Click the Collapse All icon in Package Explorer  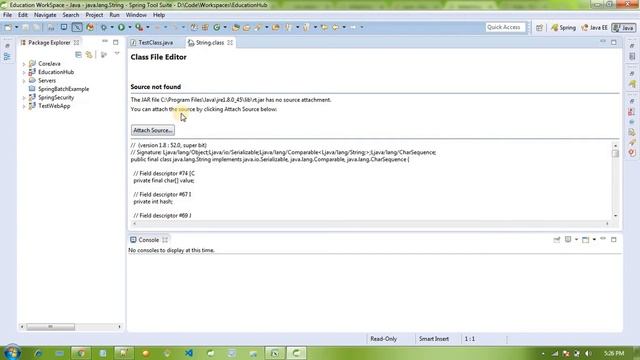point(78,54)
